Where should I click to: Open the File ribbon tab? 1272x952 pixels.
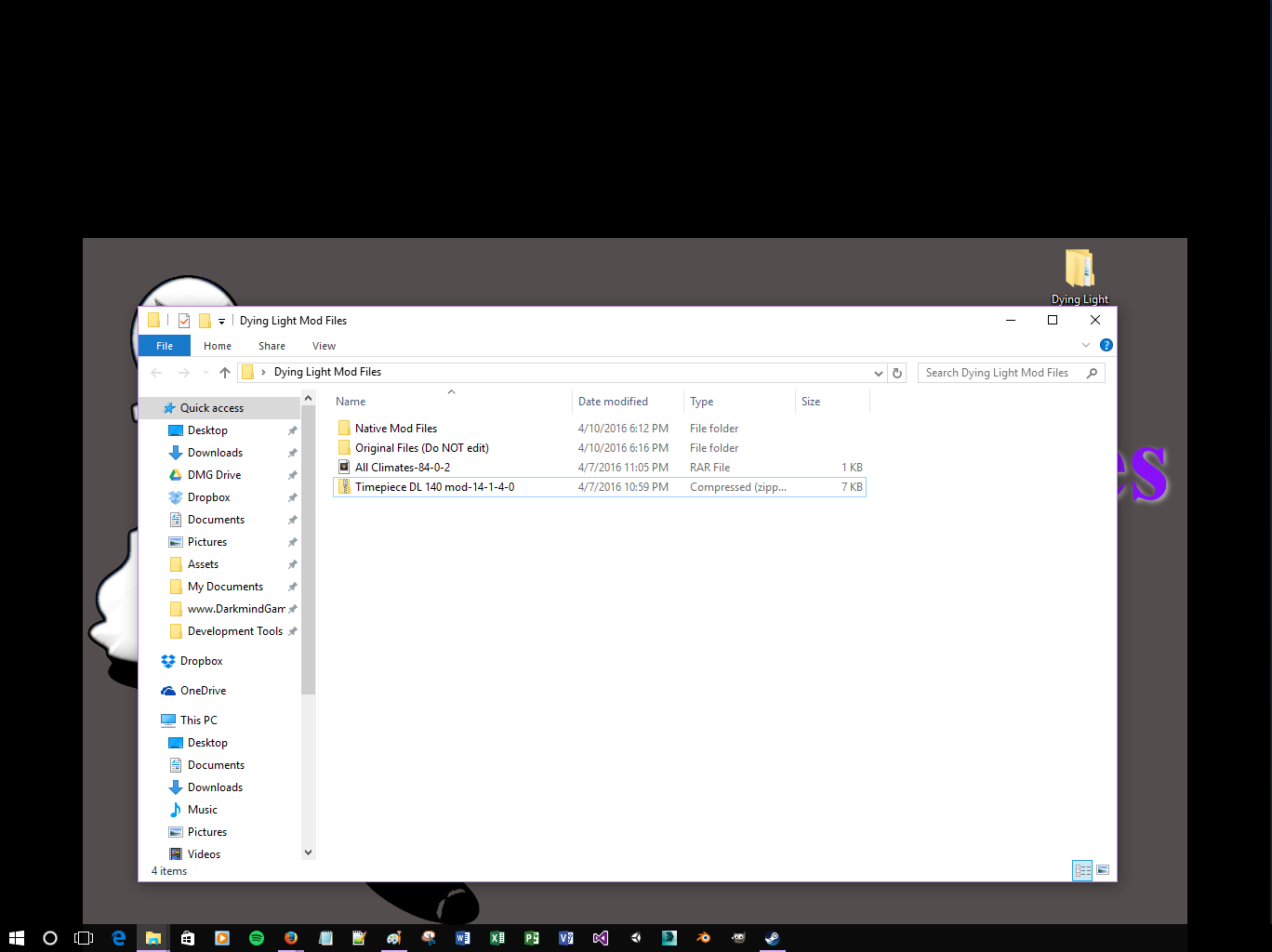[x=165, y=346]
